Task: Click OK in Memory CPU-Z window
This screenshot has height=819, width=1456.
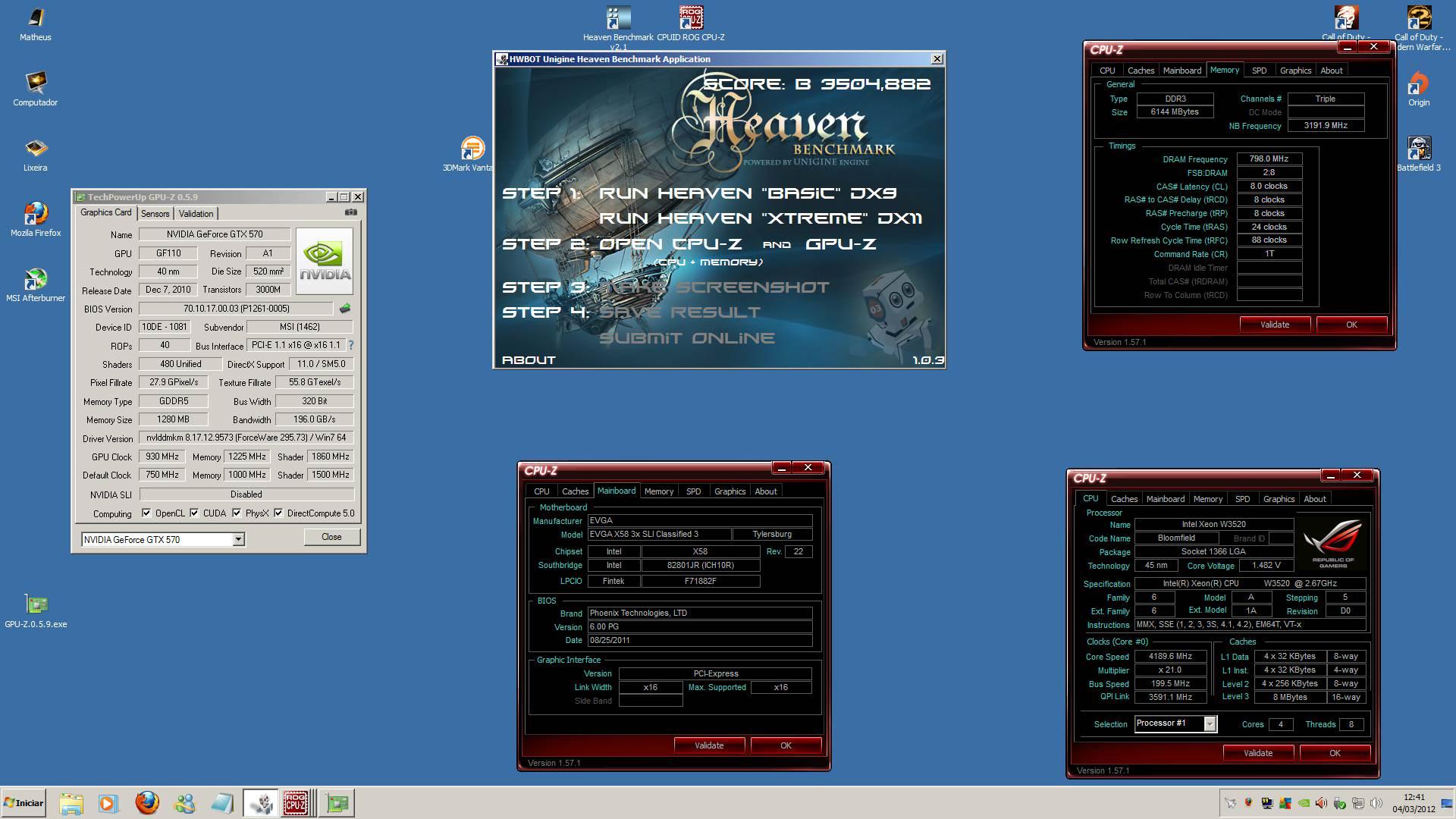Action: (x=1351, y=325)
